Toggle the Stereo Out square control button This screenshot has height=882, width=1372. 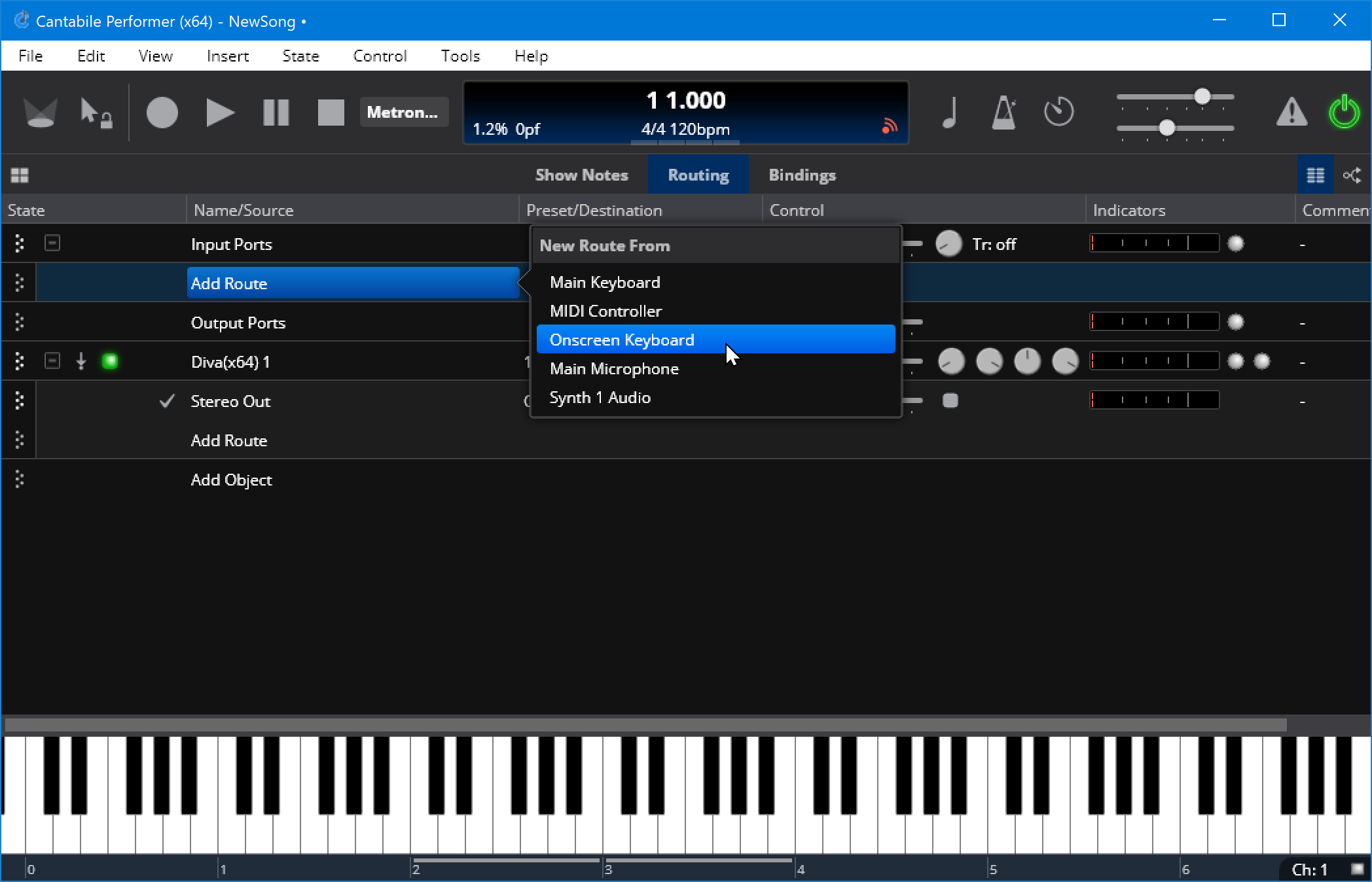tap(950, 400)
